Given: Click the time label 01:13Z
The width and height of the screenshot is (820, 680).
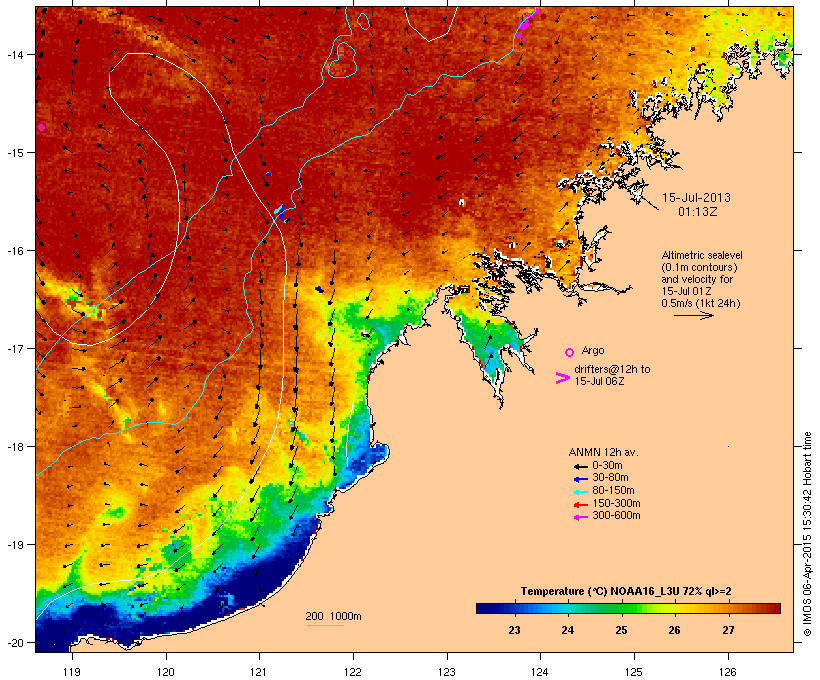Looking at the screenshot, I should coord(697,212).
